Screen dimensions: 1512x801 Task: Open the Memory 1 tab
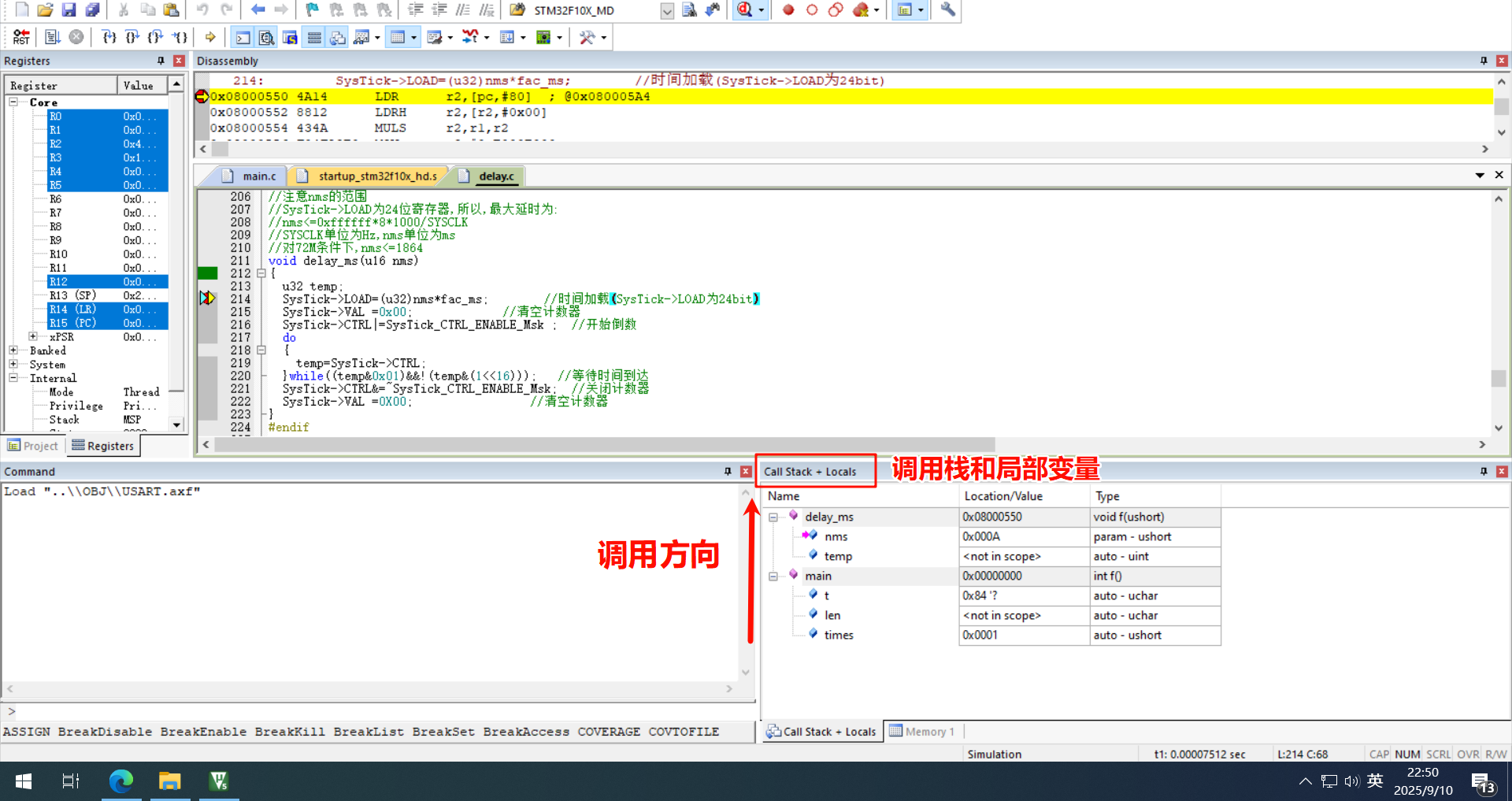[921, 732]
